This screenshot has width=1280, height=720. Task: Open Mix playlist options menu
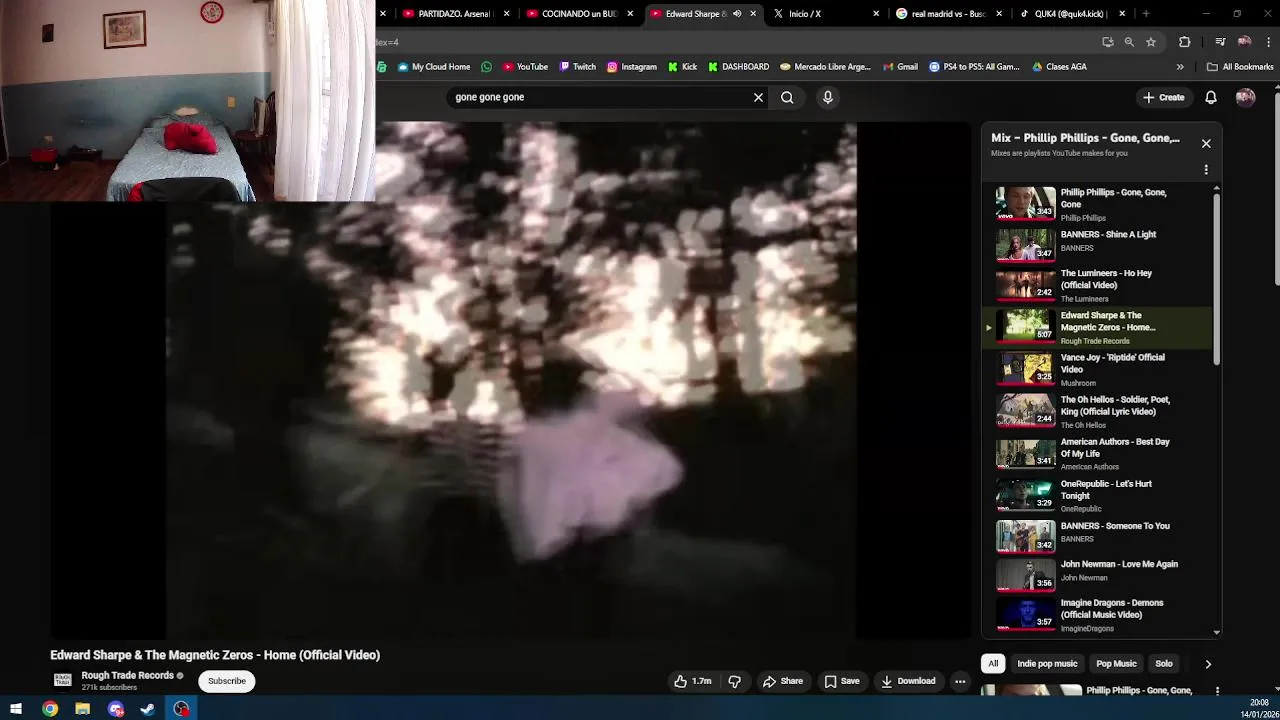[1206, 169]
